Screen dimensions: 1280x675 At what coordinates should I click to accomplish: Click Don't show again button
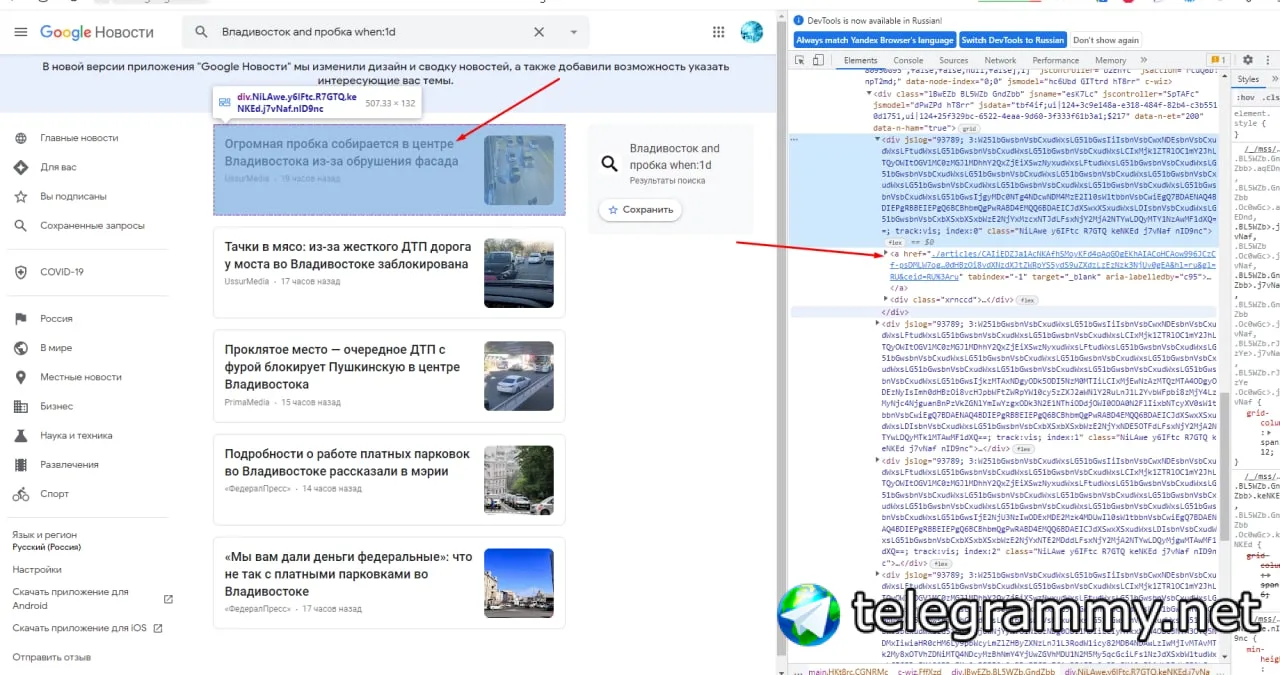click(x=1106, y=40)
